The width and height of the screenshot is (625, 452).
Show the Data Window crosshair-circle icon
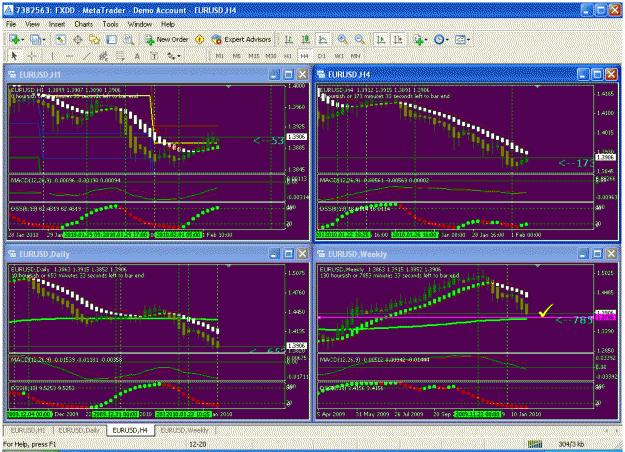coord(77,39)
